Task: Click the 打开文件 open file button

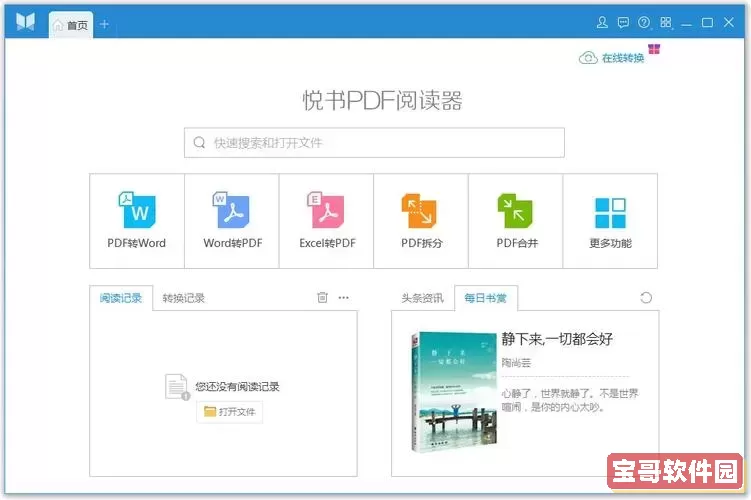Action: 229,411
